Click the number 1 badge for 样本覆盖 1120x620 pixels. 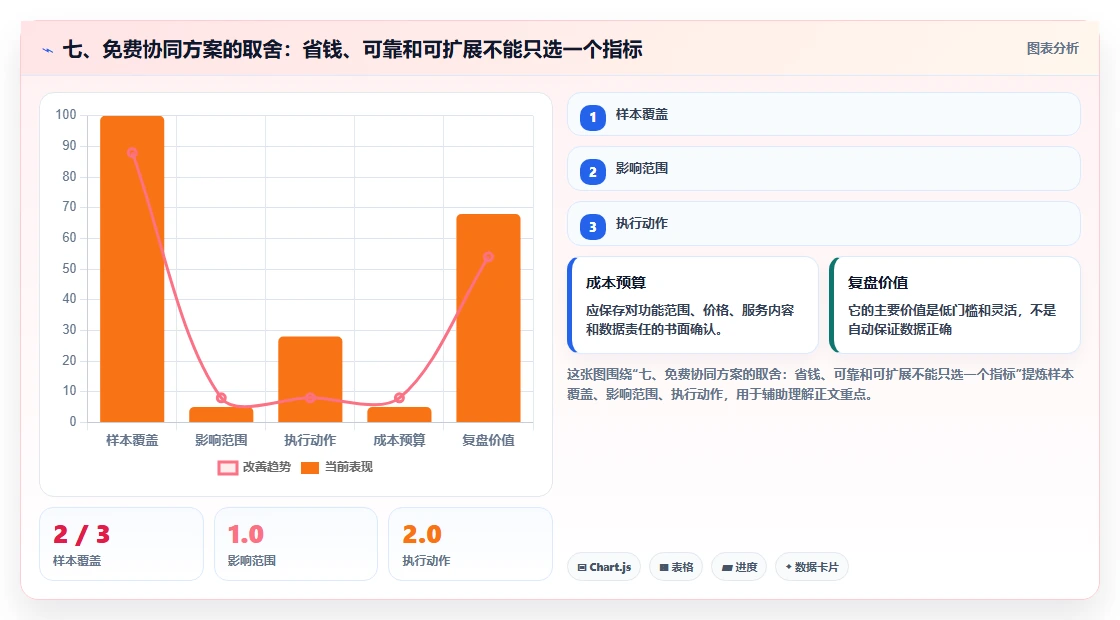[x=593, y=117]
